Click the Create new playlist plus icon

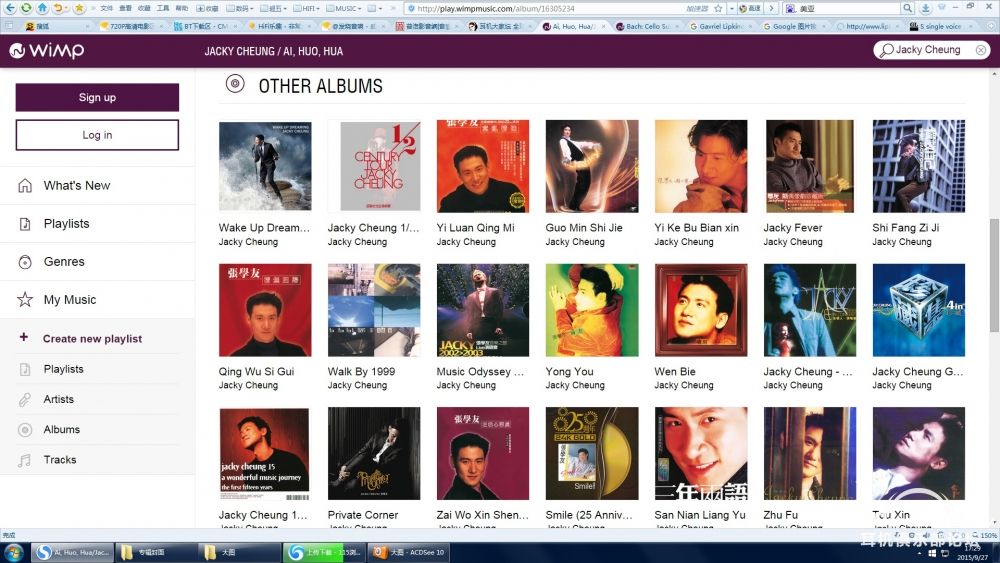click(x=24, y=337)
